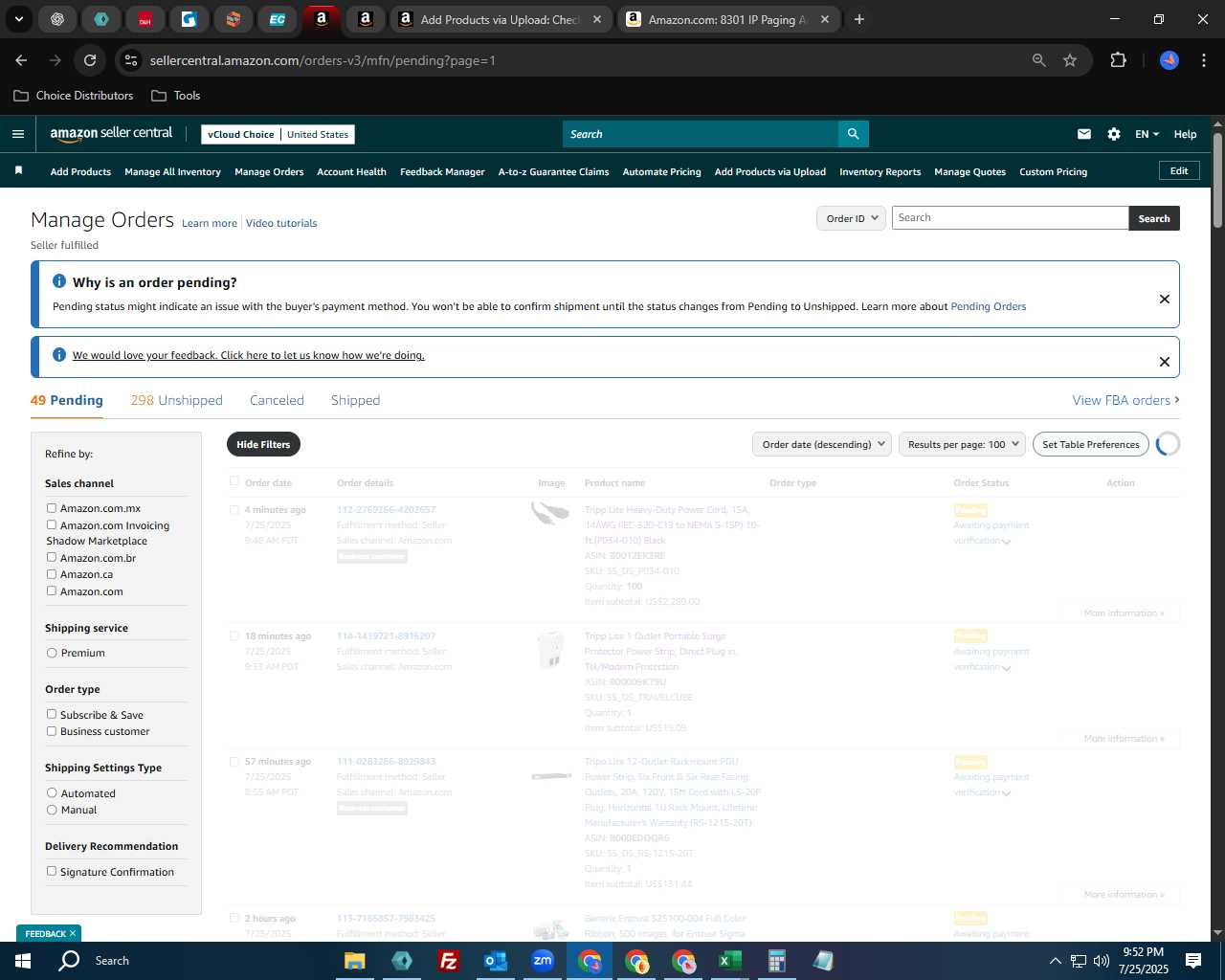The height and width of the screenshot is (980, 1225).
Task: Check the Amazon.com Invoicing Shadow Marketplace box
Action: 52,524
